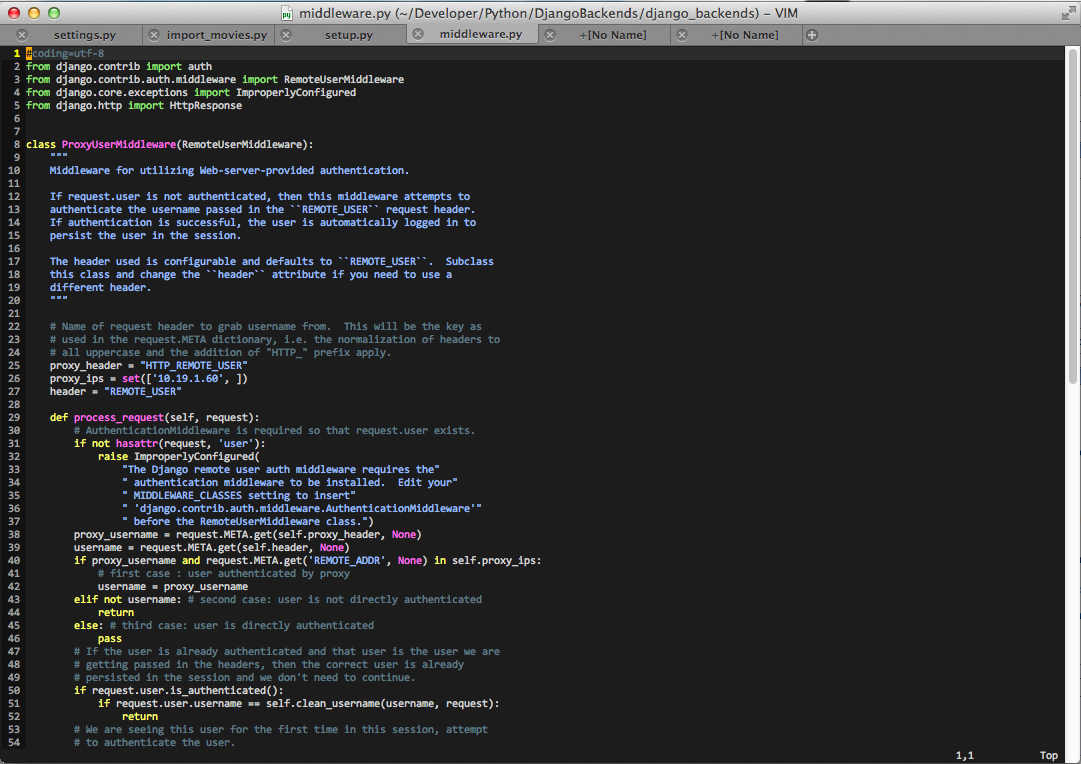1081x764 pixels.
Task: Place cursor on the class ProxyUserMiddleware line
Action: pos(170,144)
